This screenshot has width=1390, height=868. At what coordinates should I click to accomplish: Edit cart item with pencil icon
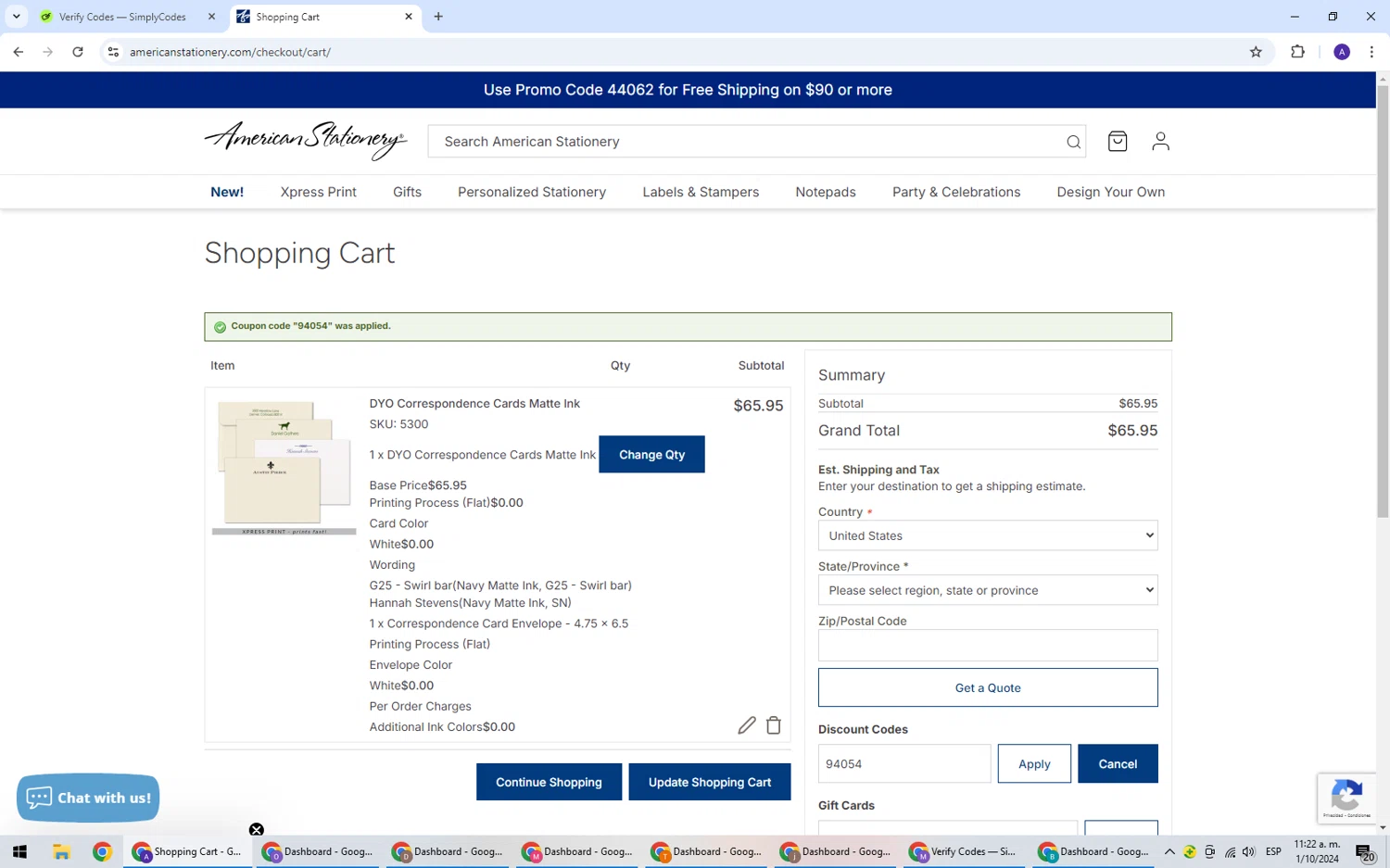coord(747,725)
